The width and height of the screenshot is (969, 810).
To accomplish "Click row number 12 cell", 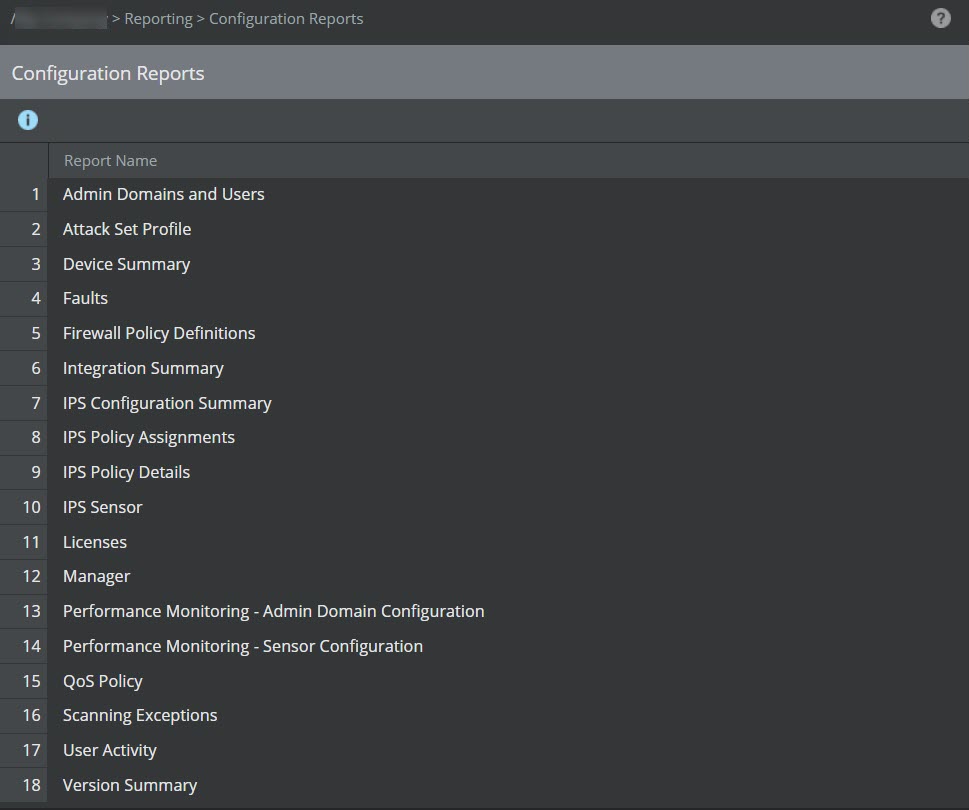I will (x=24, y=576).
